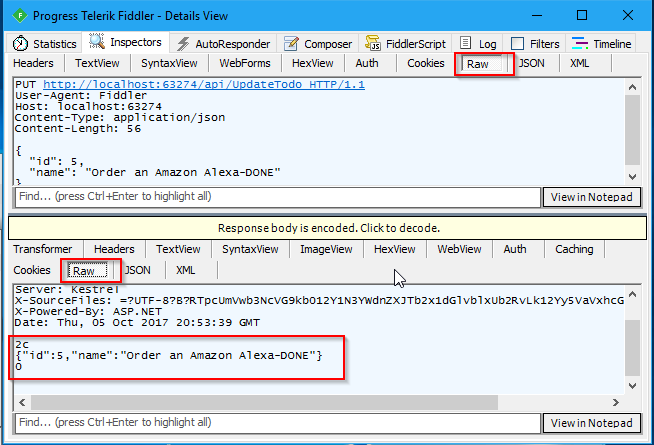Image resolution: width=654 pixels, height=445 pixels.
Task: Select the request Cookies tab
Action: click(425, 63)
